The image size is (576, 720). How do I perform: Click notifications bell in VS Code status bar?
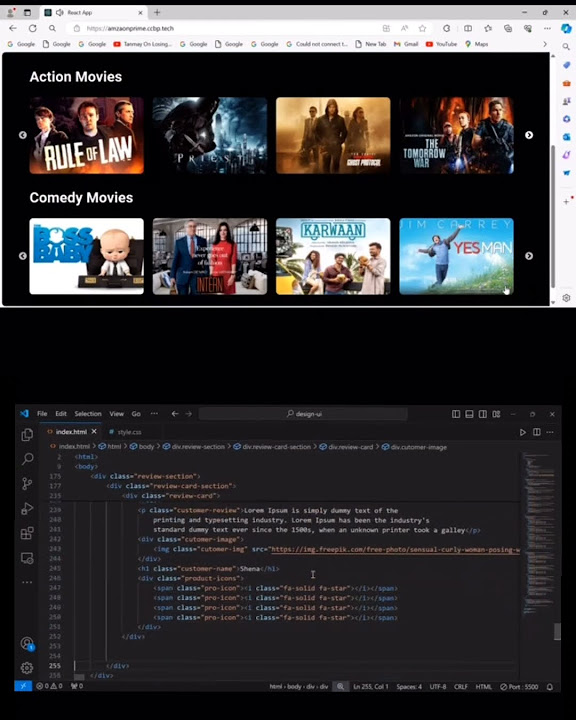click(550, 687)
